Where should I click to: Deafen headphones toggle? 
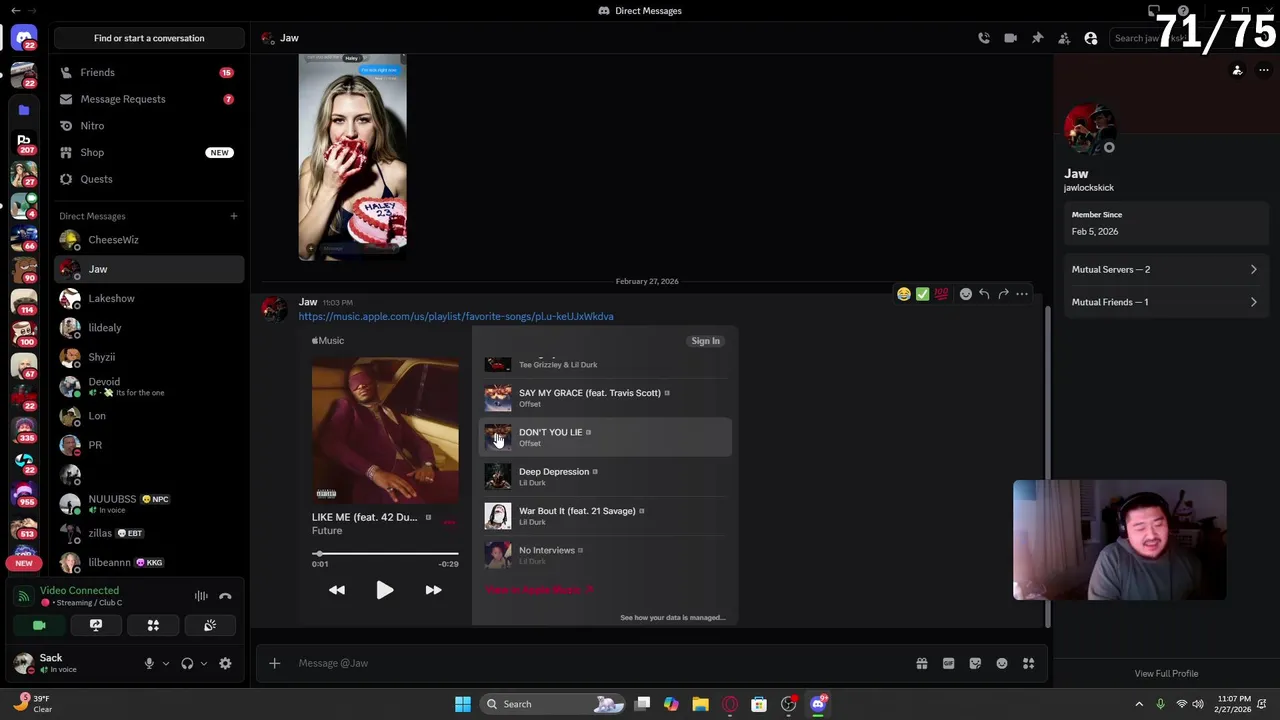tap(187, 663)
